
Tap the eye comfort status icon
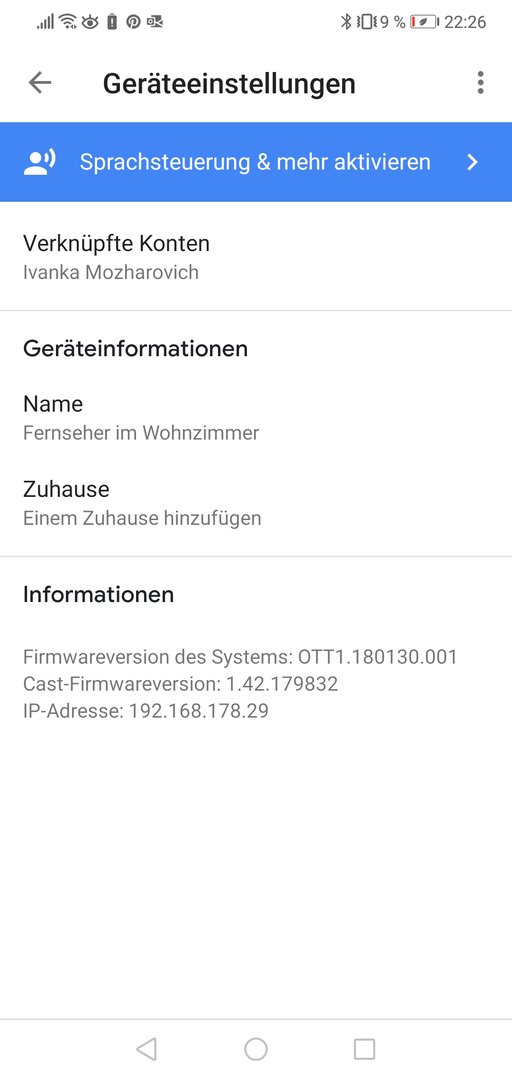tap(90, 22)
